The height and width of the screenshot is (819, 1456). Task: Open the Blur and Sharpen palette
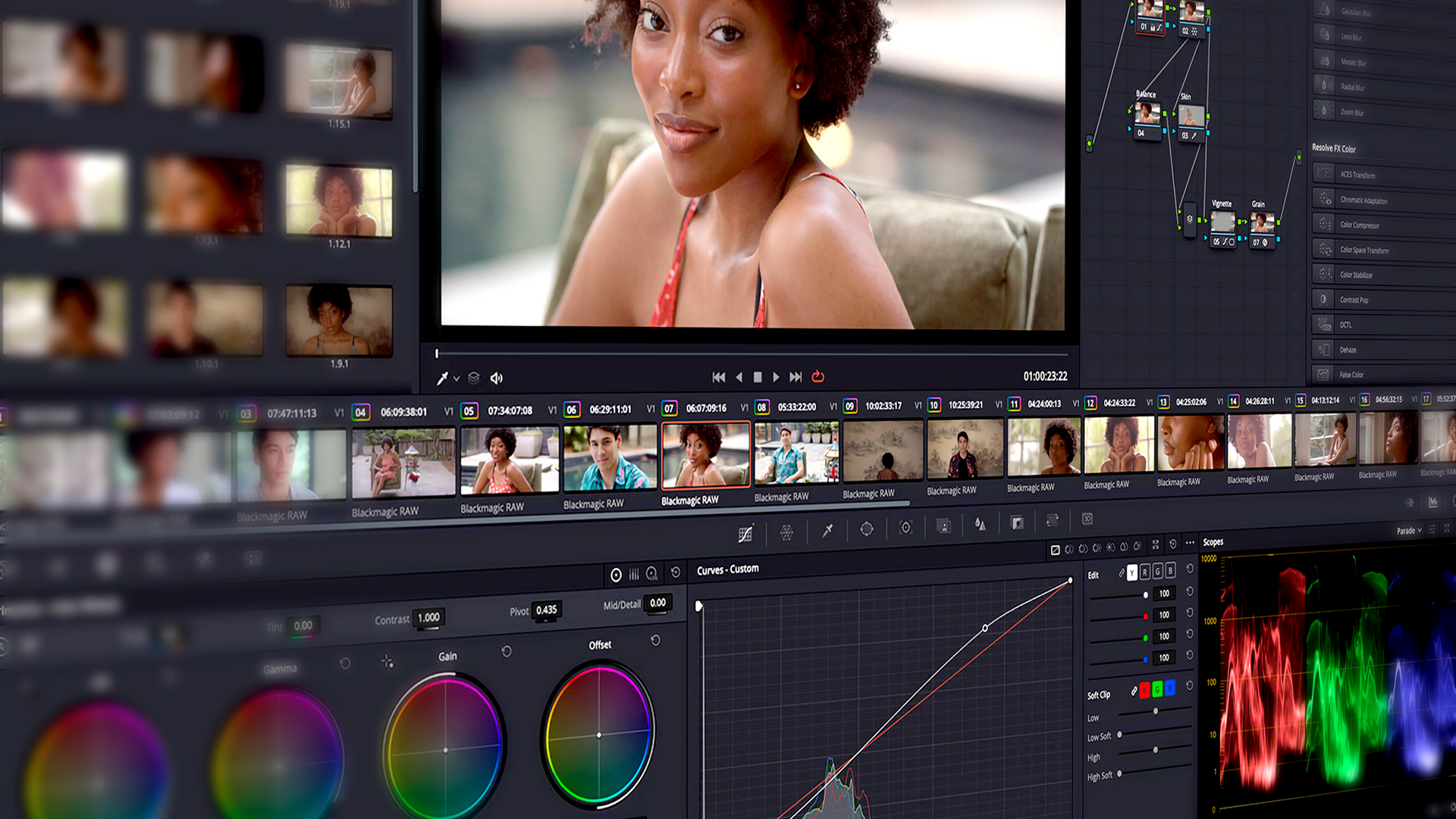click(x=981, y=524)
